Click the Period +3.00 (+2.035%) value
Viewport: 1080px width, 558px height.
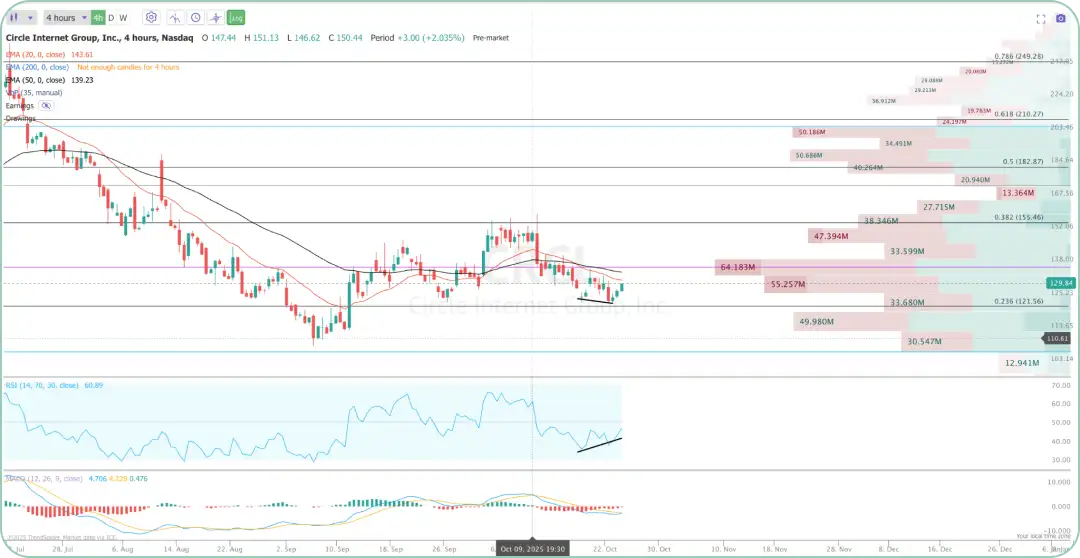pyautogui.click(x=417, y=38)
